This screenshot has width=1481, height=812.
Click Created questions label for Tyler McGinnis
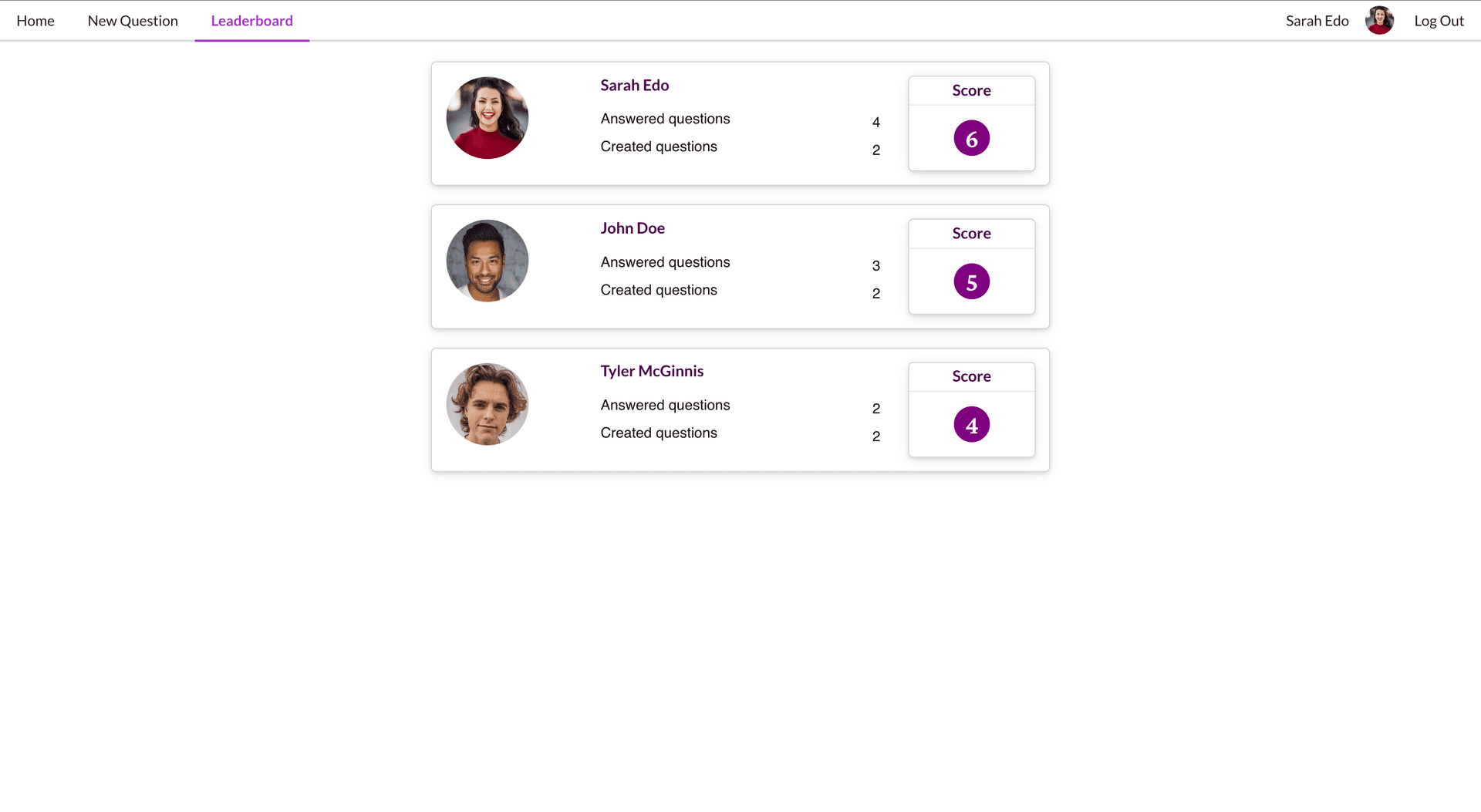tap(659, 433)
